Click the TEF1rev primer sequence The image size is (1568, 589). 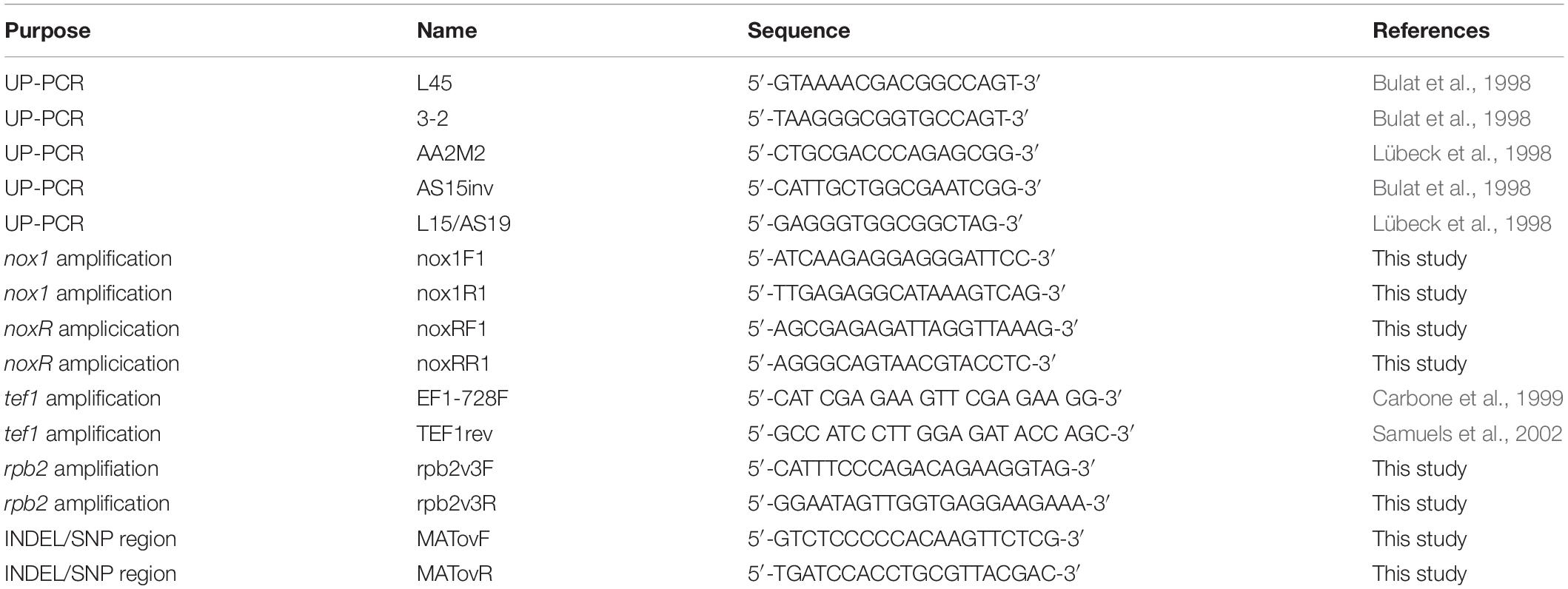941,434
